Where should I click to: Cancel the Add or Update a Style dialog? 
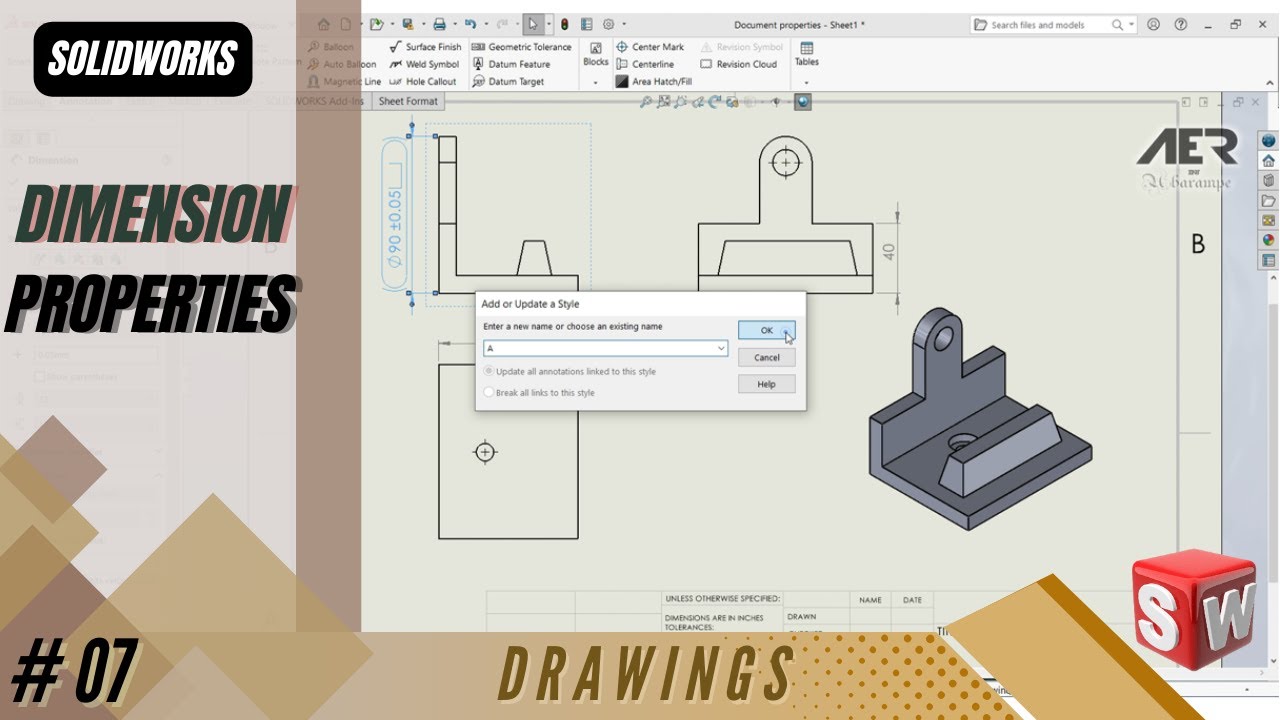766,357
